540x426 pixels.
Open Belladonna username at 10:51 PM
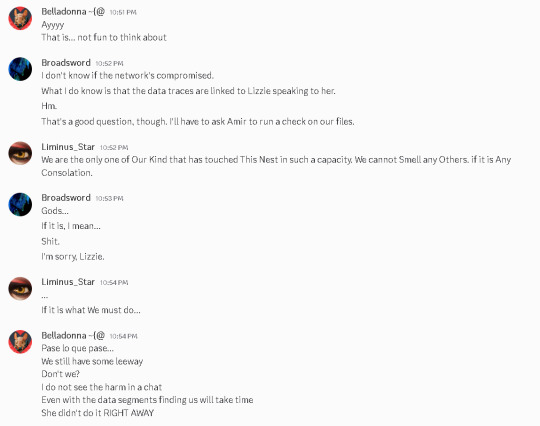pyautogui.click(x=73, y=12)
